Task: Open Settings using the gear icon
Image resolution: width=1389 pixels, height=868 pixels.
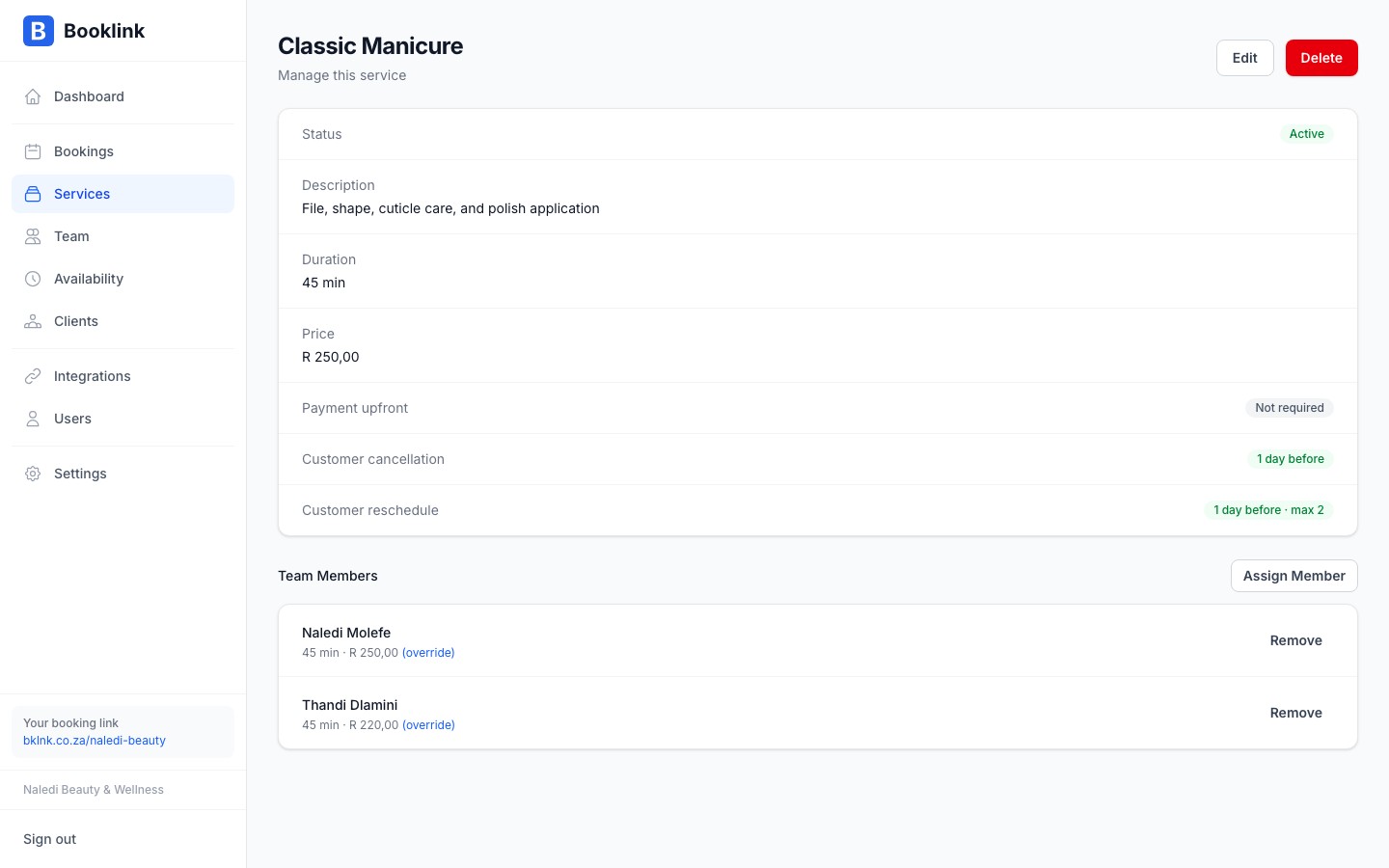Action: [33, 474]
